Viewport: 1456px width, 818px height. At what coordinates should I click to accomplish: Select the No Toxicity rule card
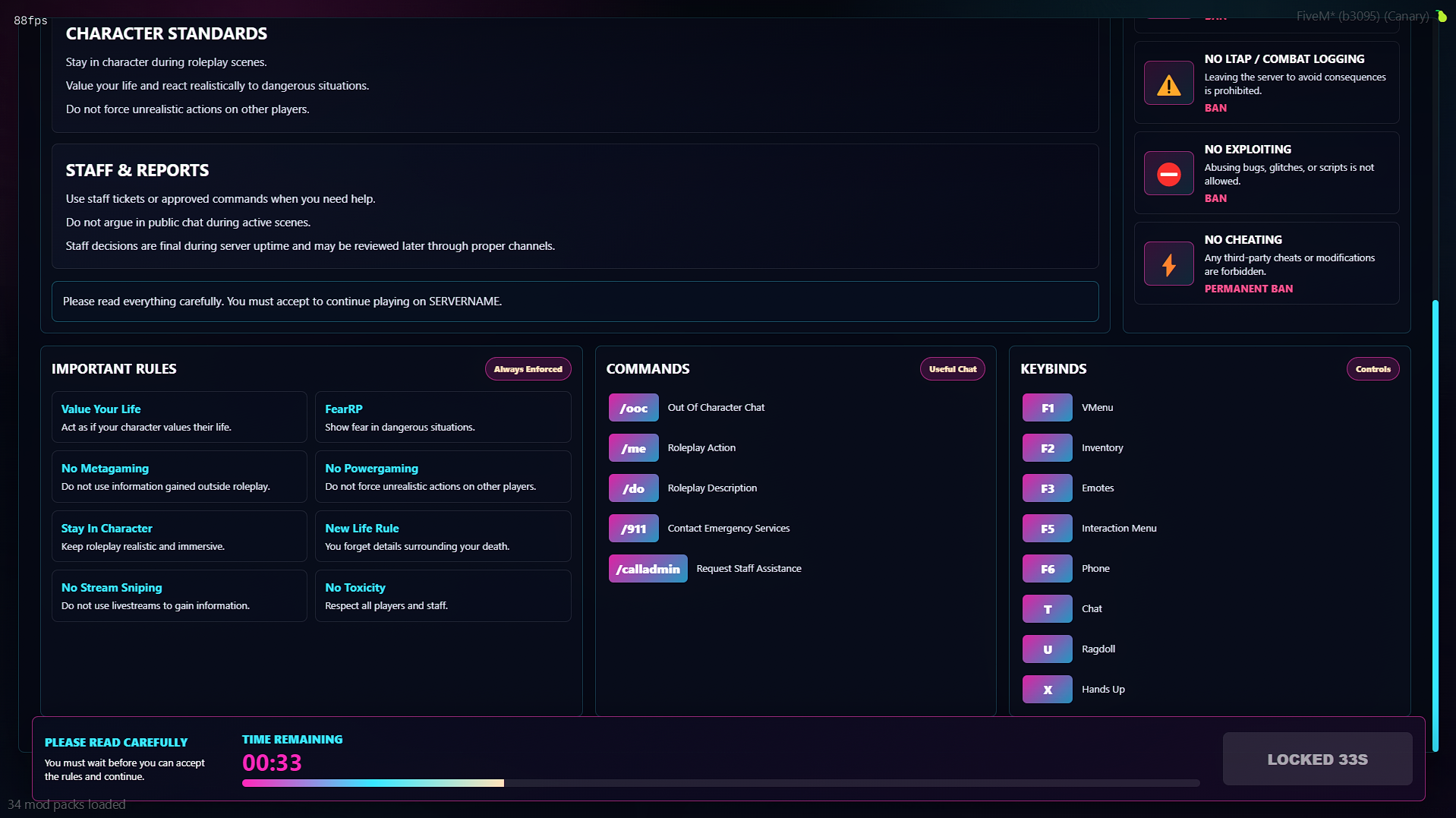(443, 595)
